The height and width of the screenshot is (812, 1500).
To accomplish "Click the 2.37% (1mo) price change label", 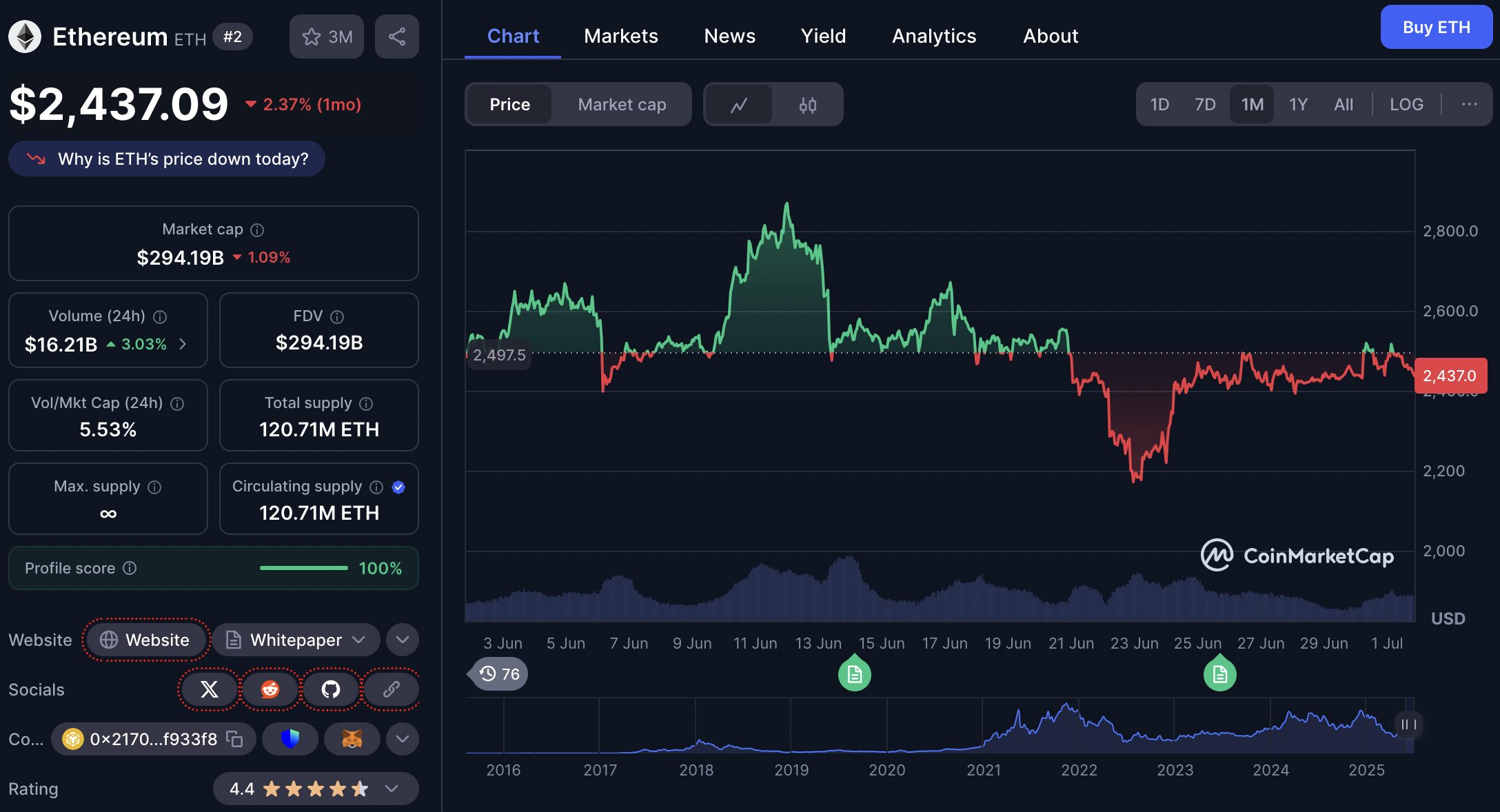I will 304,104.
